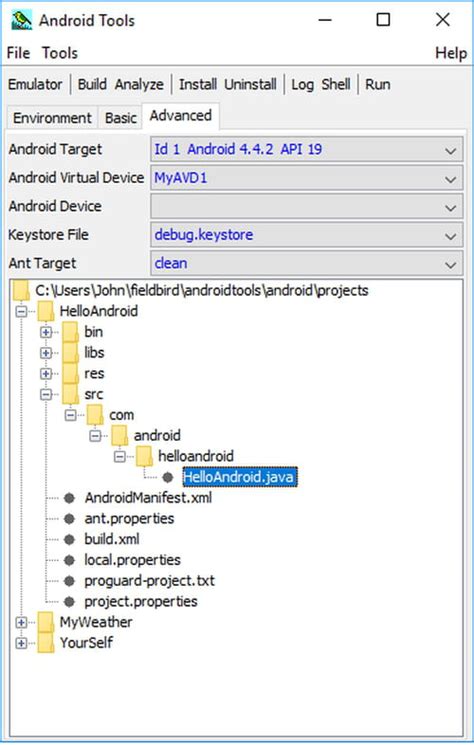
Task: Close the Android Tools window
Action: (443, 20)
